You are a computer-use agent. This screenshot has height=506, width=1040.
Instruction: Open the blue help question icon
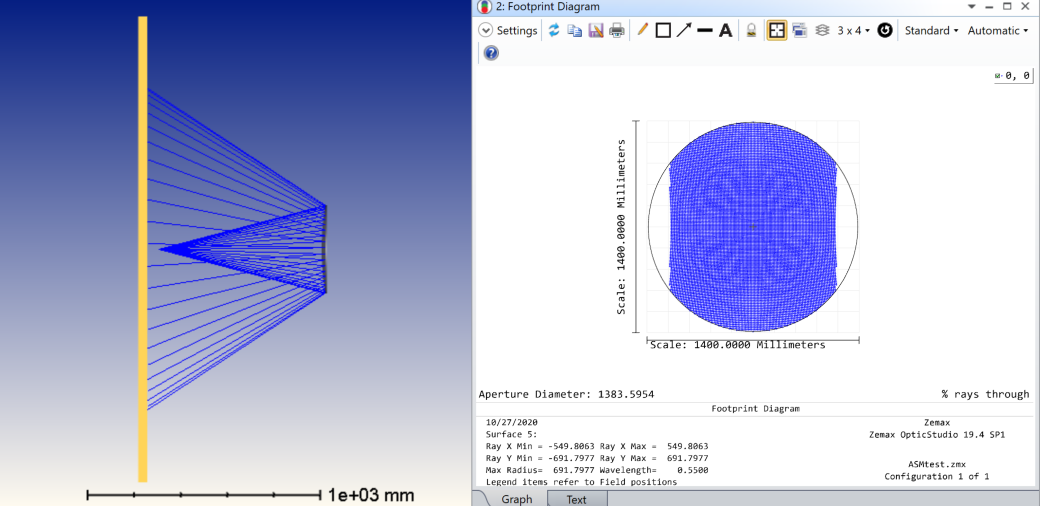491,53
